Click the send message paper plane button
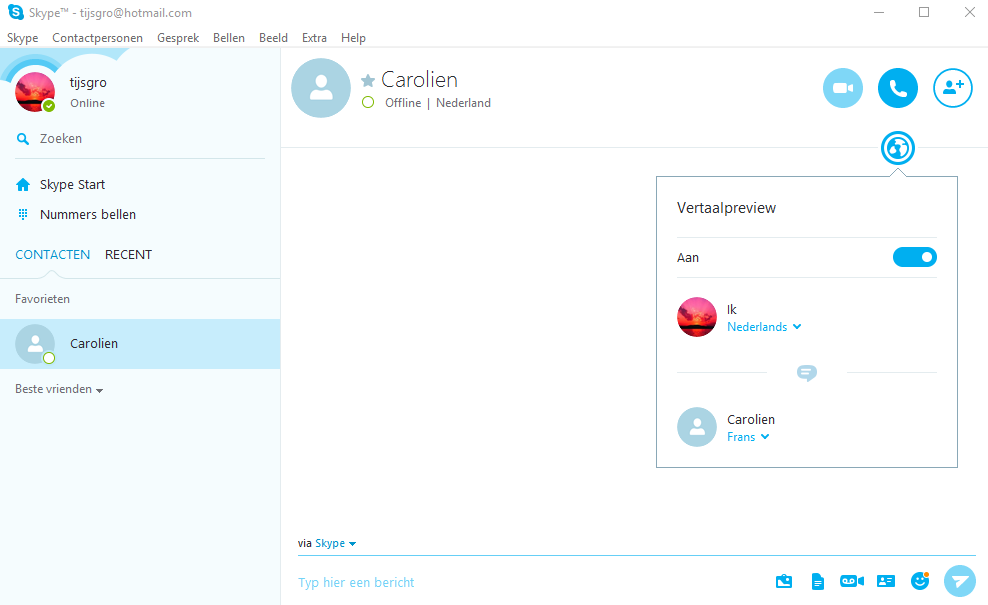This screenshot has width=988, height=605. pyautogui.click(x=959, y=581)
